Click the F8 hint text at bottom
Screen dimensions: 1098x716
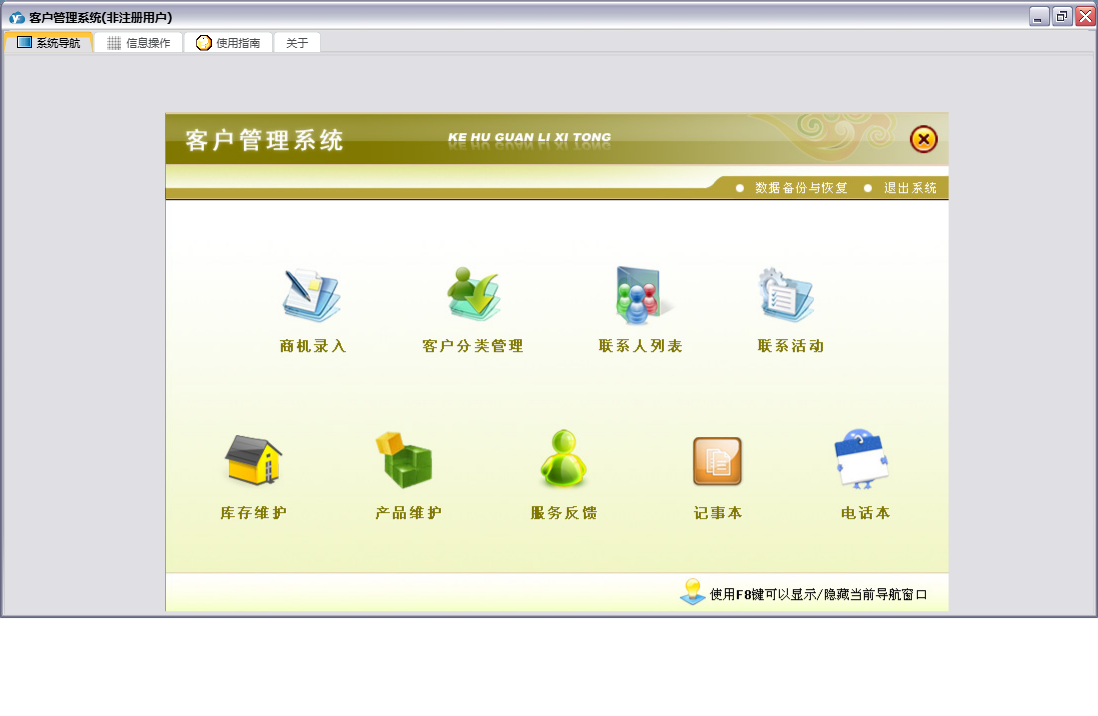(818, 594)
